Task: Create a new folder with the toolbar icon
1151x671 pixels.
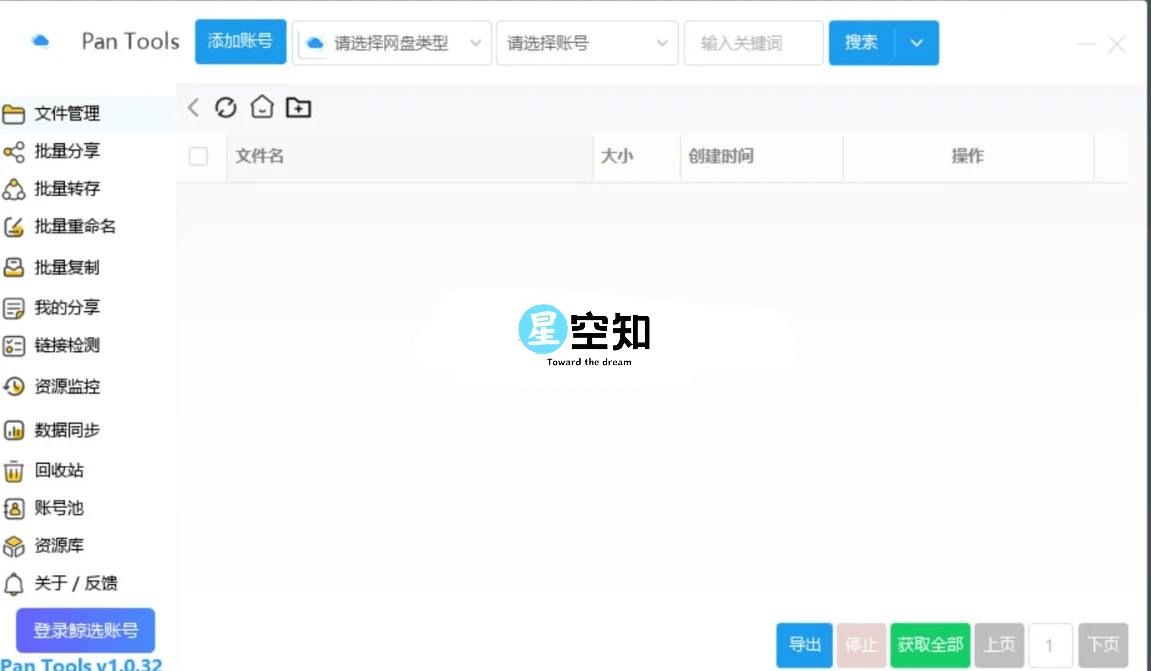Action: click(297, 107)
